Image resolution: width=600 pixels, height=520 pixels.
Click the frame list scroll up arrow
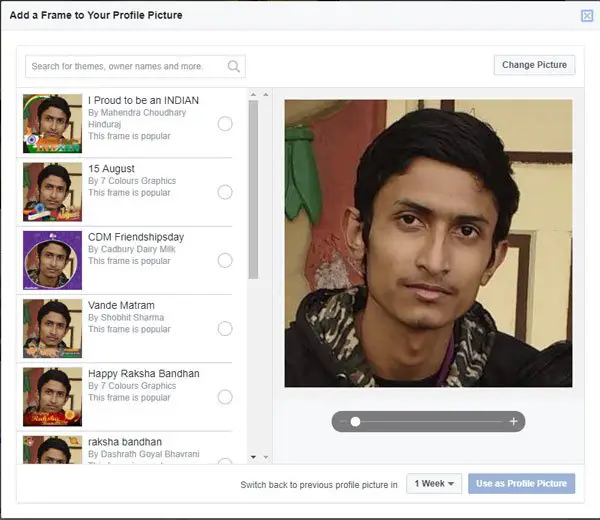[x=253, y=94]
